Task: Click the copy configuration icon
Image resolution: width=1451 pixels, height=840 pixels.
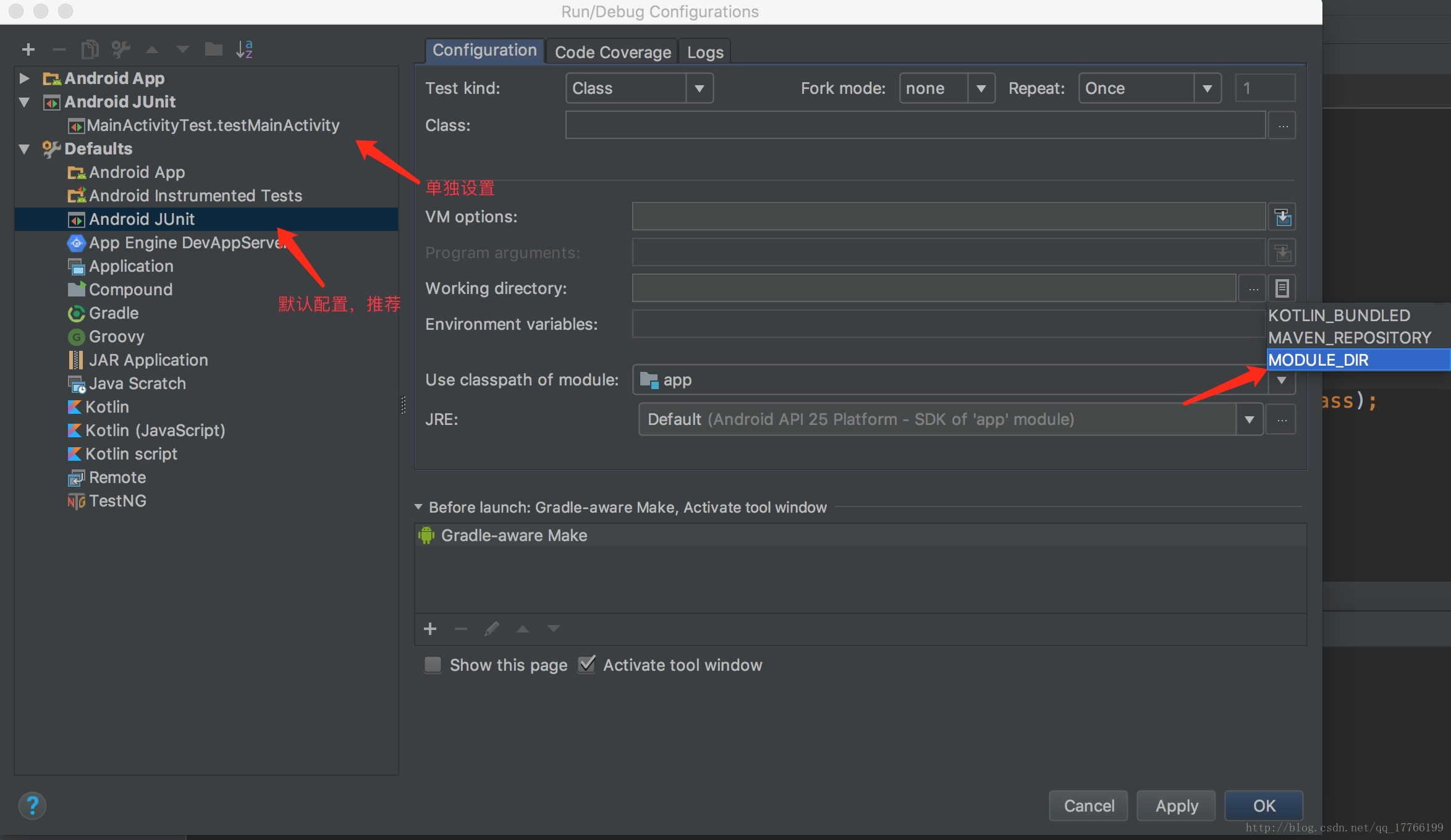Action: pyautogui.click(x=90, y=49)
